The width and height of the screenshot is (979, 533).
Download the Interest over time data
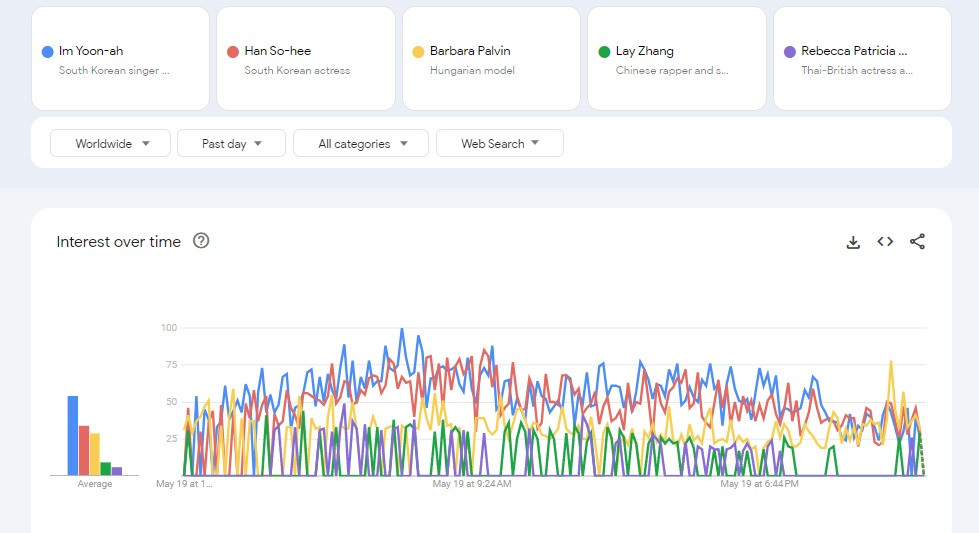pos(853,242)
